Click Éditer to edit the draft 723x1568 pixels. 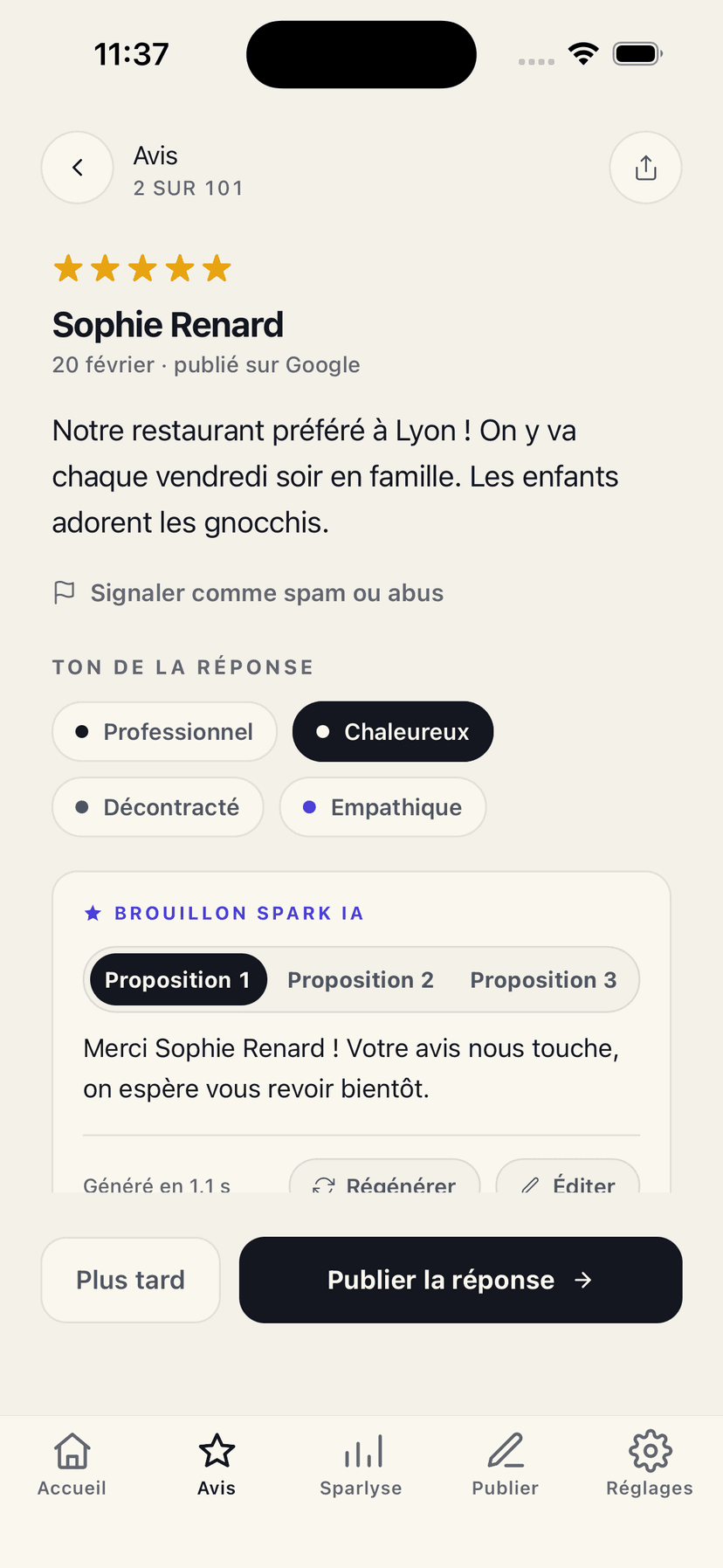(x=568, y=1178)
